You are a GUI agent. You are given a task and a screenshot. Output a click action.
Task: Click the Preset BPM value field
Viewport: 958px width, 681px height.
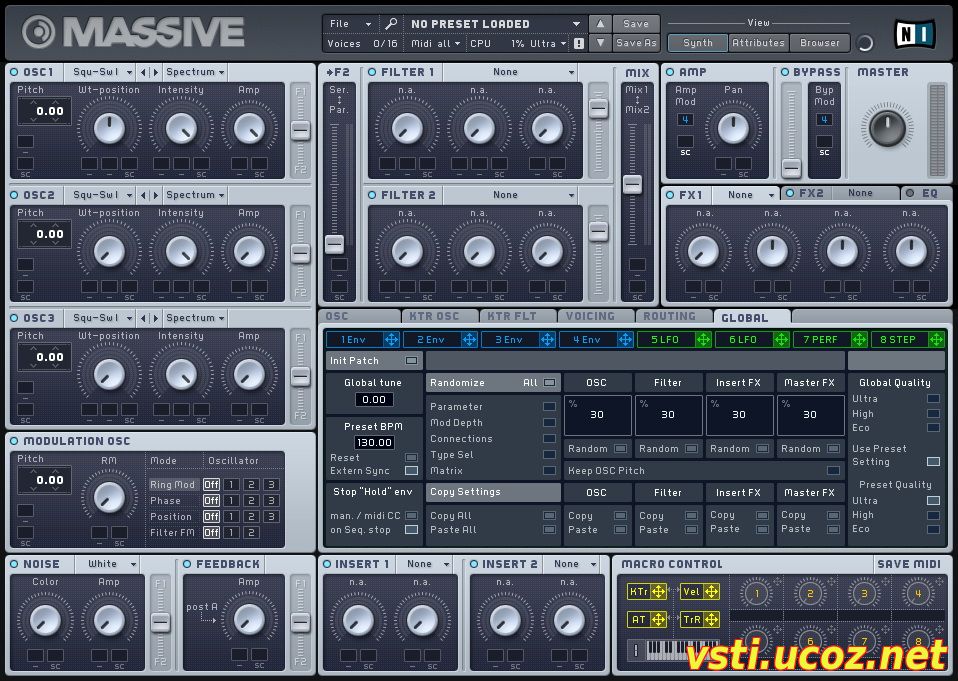[374, 442]
